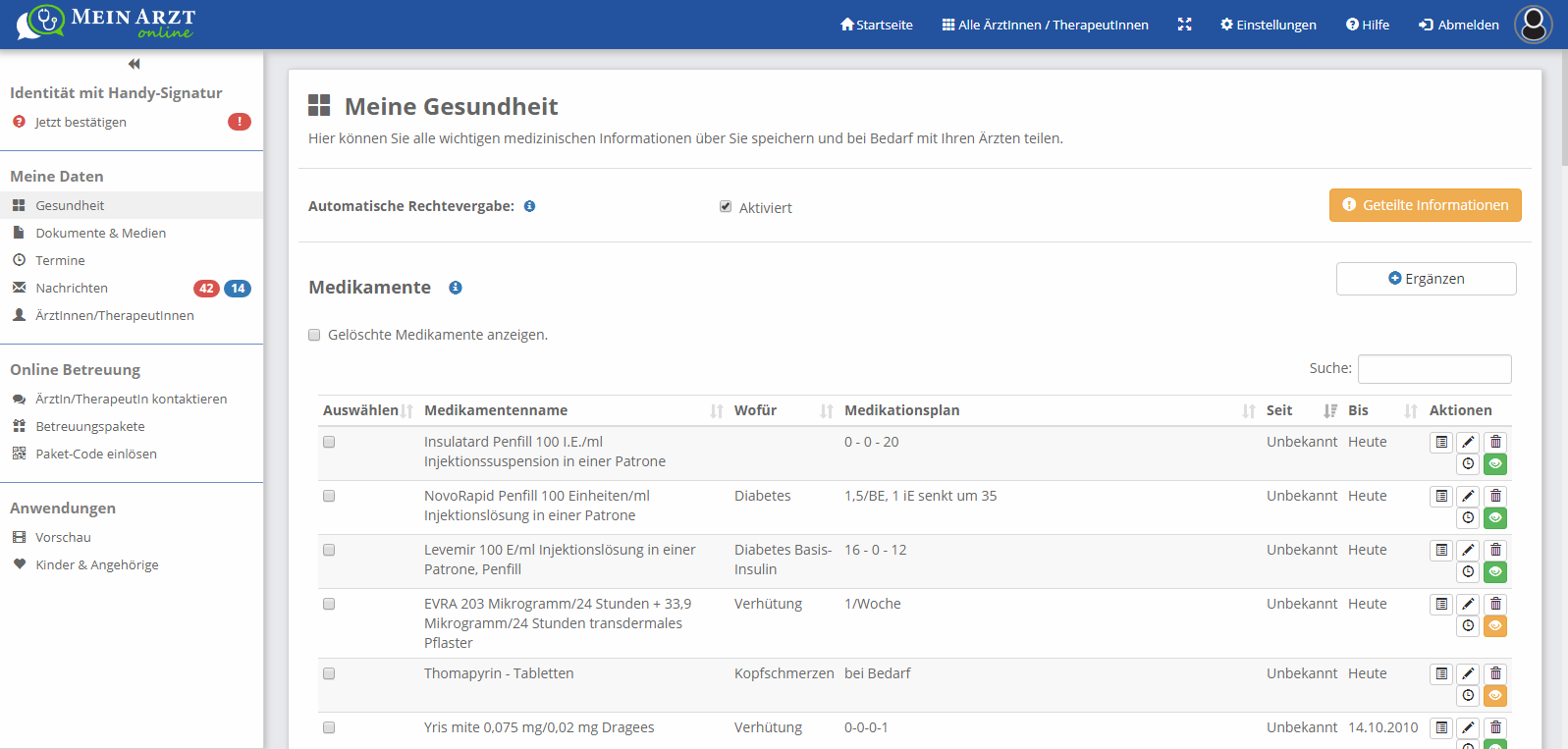Image resolution: width=1568 pixels, height=749 pixels.
Task: Select the Levemir row checkbox
Action: (x=329, y=550)
